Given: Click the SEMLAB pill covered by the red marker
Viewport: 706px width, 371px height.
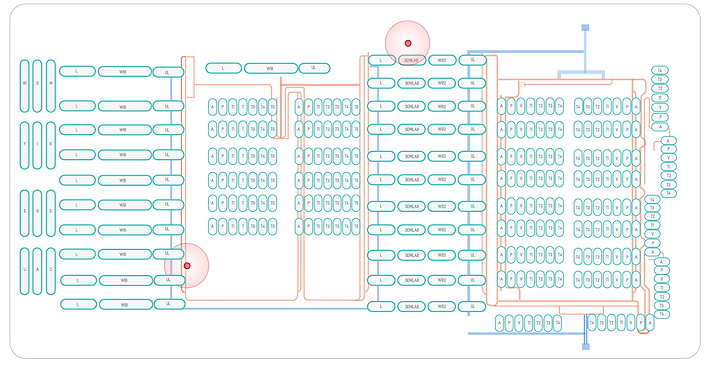Looking at the screenshot, I should coord(412,60).
